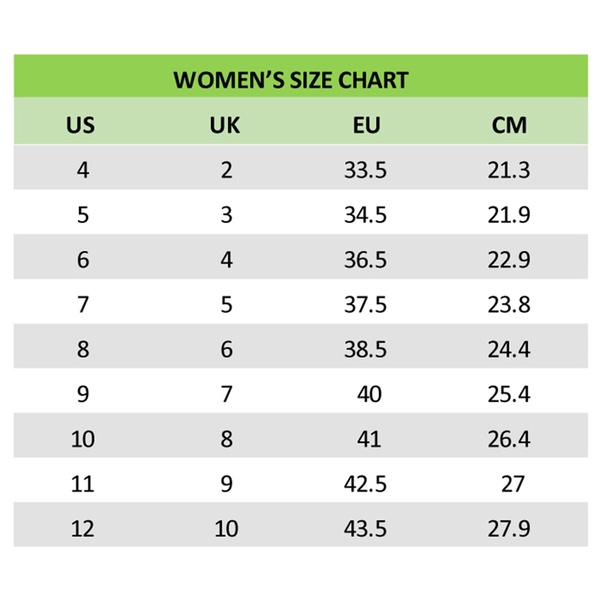Click the CM 22.9 value
The image size is (600, 600).
(508, 260)
